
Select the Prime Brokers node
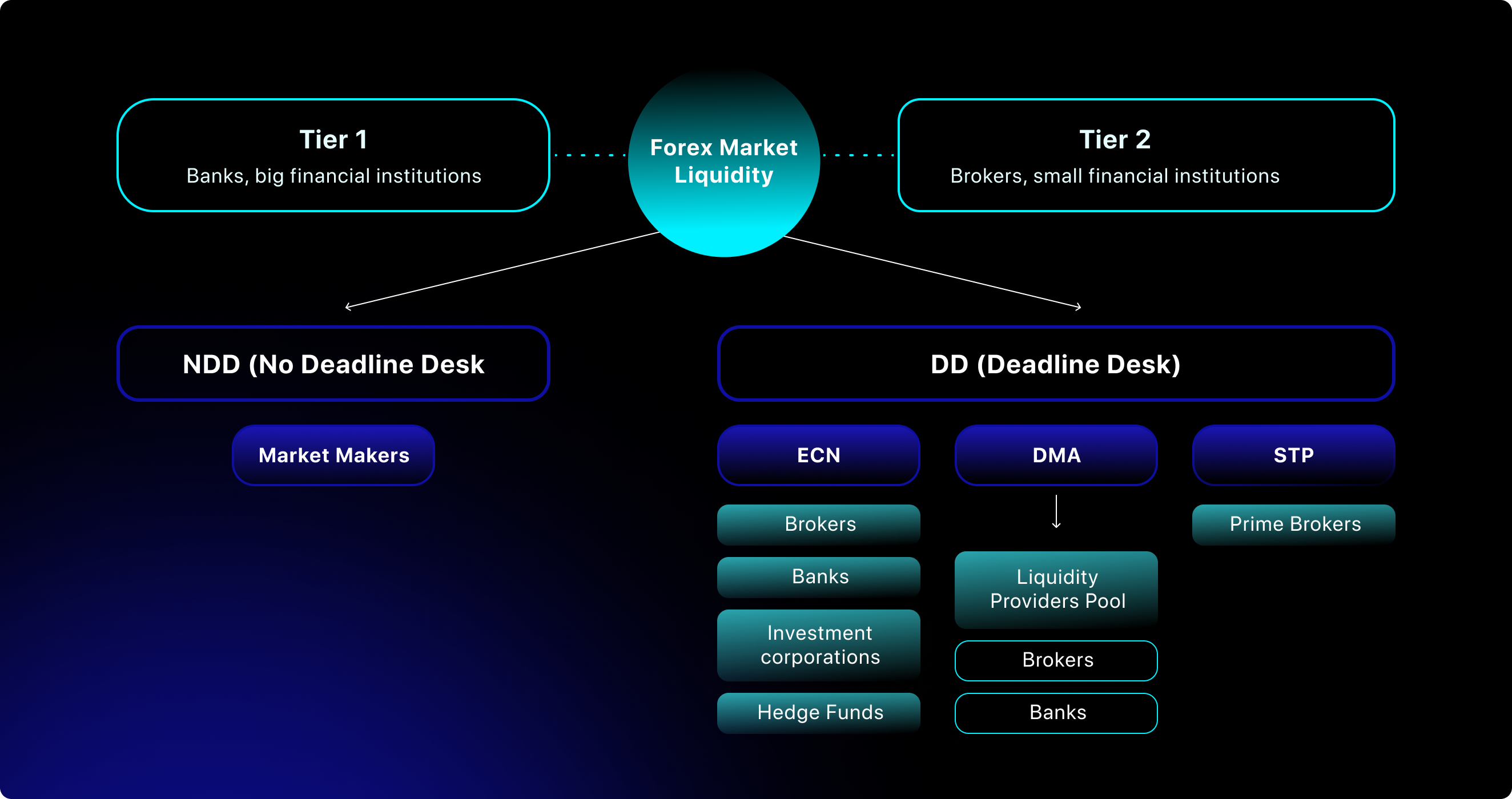click(x=1293, y=524)
